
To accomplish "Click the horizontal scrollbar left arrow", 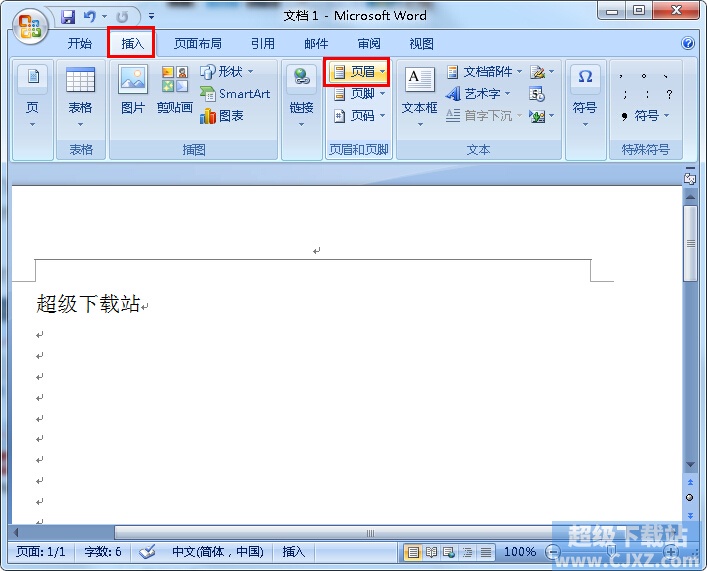I will (16, 533).
